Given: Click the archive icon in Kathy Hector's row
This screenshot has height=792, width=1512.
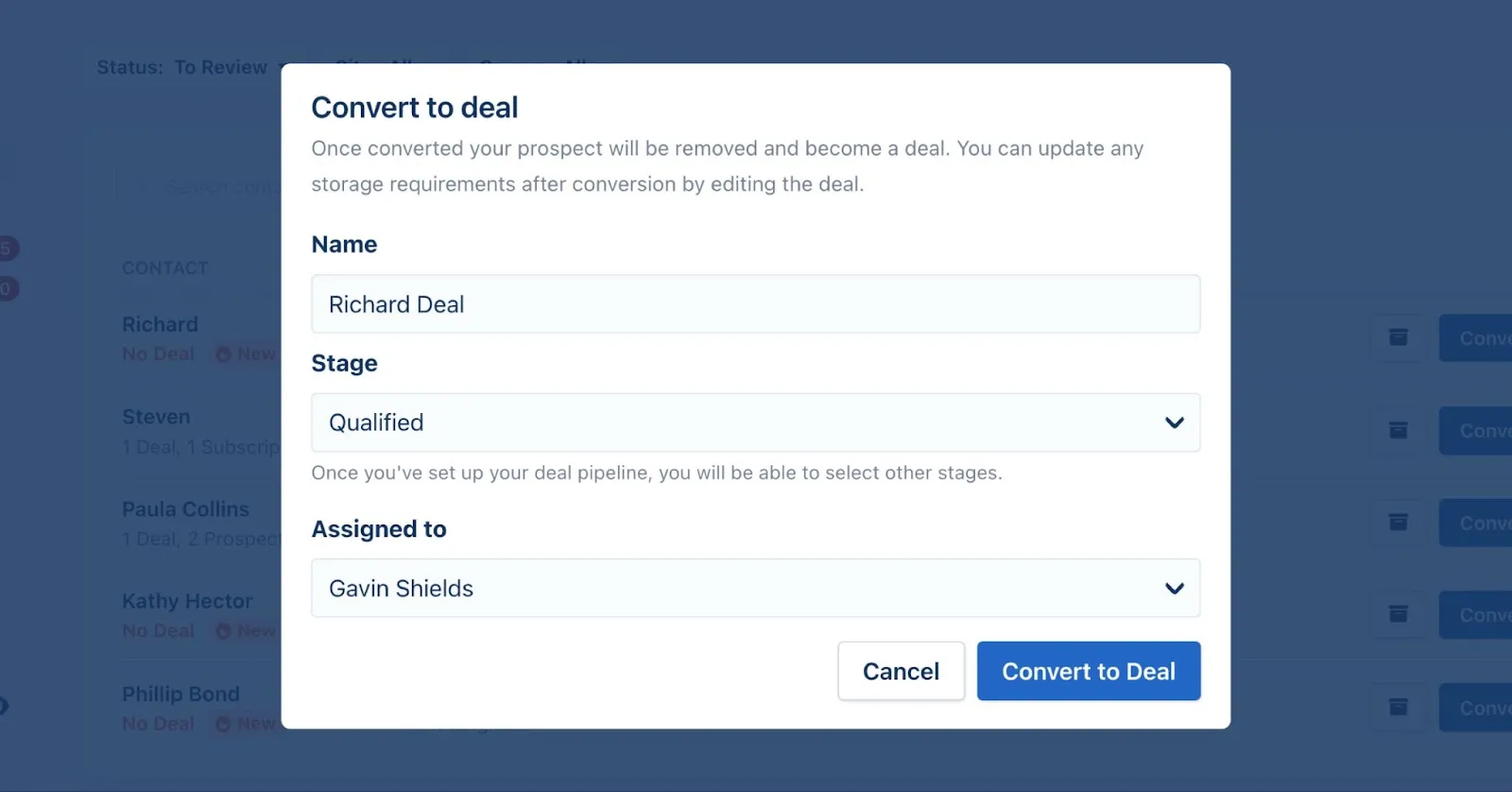Looking at the screenshot, I should click(1398, 614).
